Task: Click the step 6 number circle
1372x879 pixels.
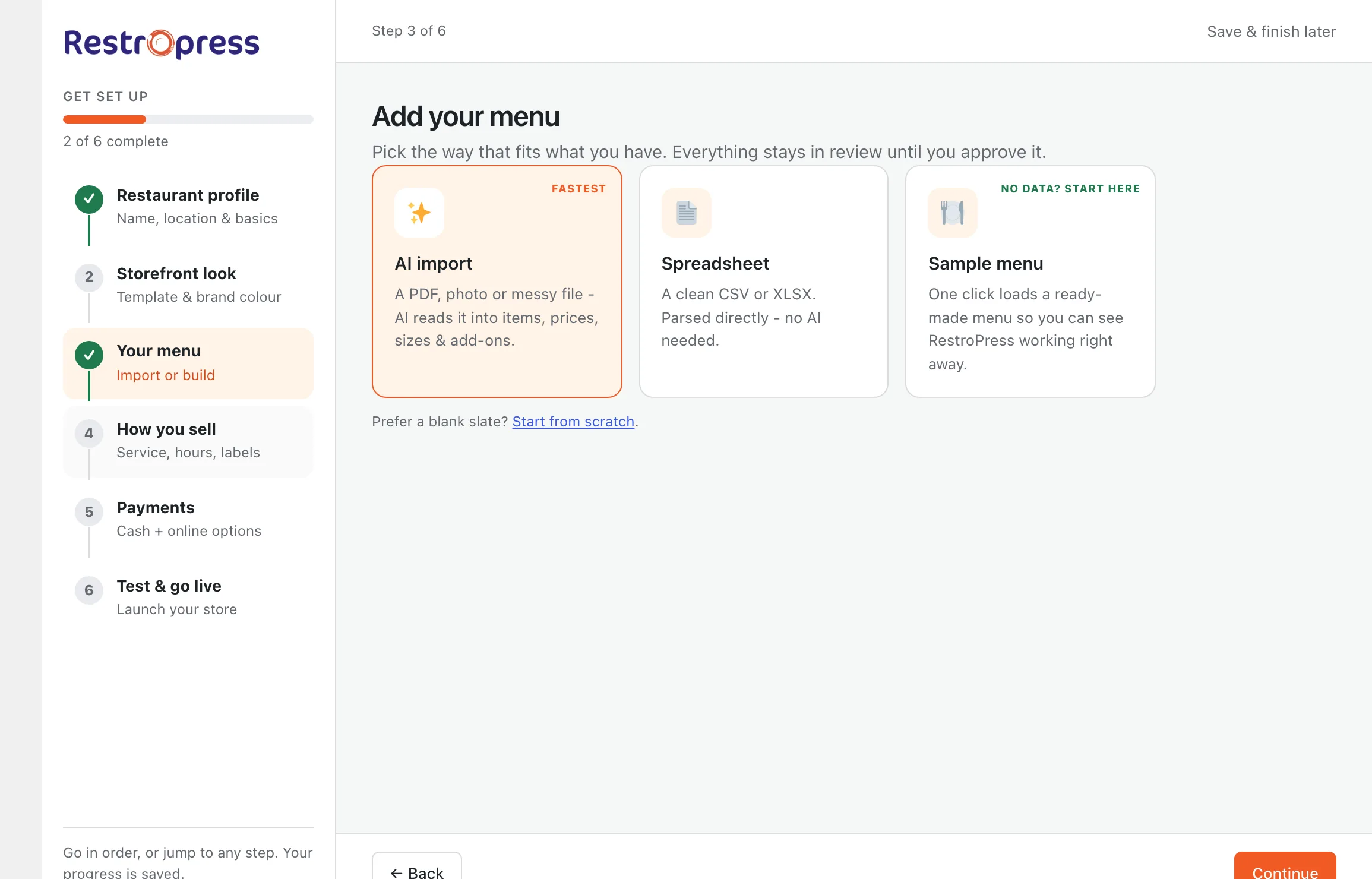Action: tap(89, 590)
